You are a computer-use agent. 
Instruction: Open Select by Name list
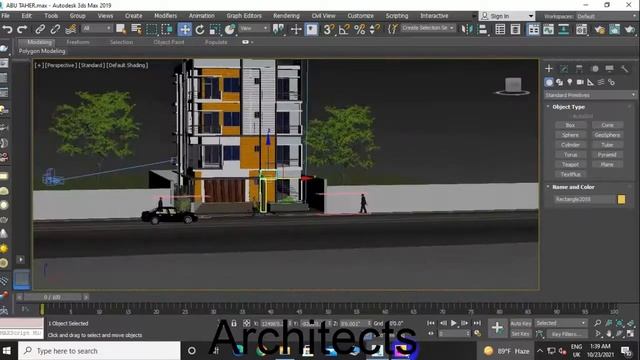(x=136, y=29)
